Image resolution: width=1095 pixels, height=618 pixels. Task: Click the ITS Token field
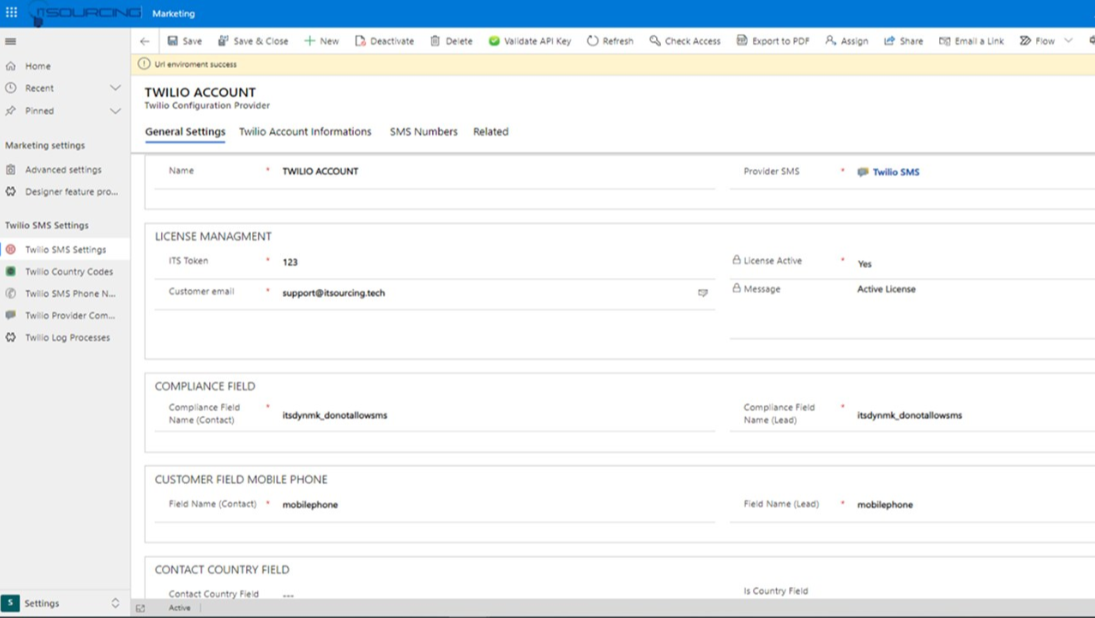pyautogui.click(x=497, y=262)
